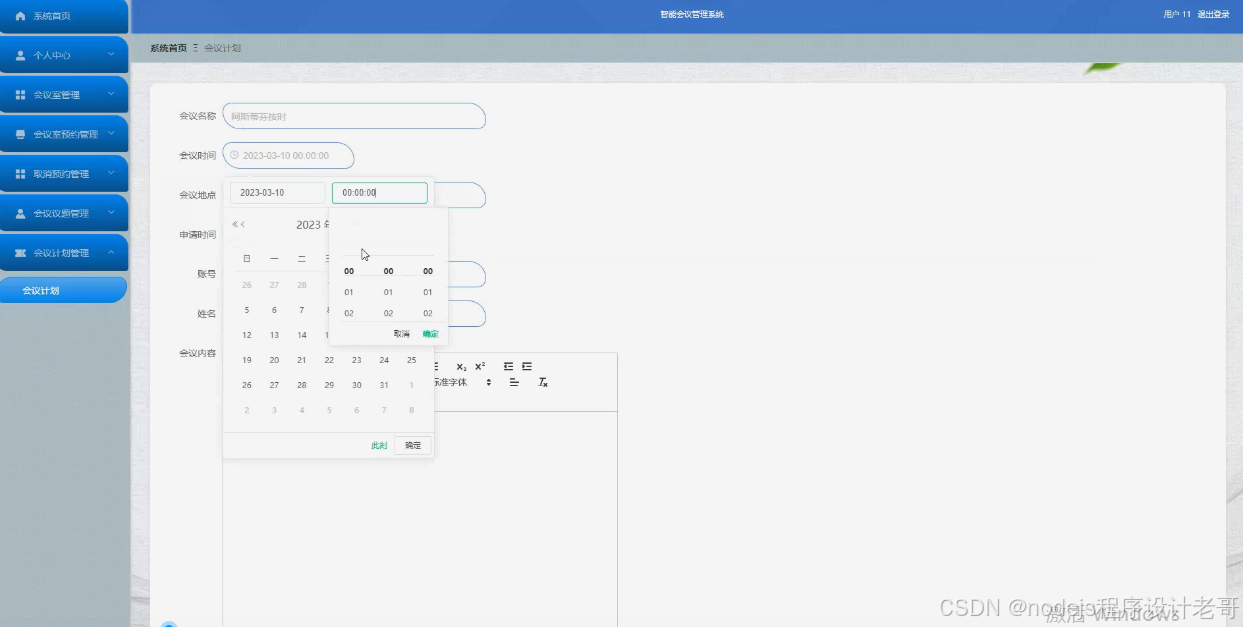Select day 20 in the calendar
Image resolution: width=1243 pixels, height=627 pixels.
pyautogui.click(x=274, y=360)
